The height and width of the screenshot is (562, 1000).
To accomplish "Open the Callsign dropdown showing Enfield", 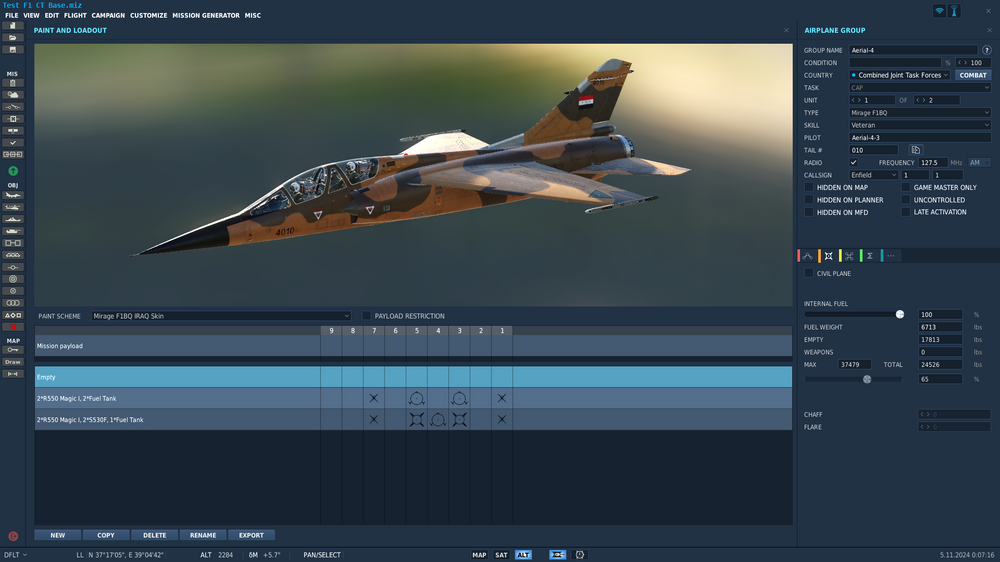I will pos(873,175).
